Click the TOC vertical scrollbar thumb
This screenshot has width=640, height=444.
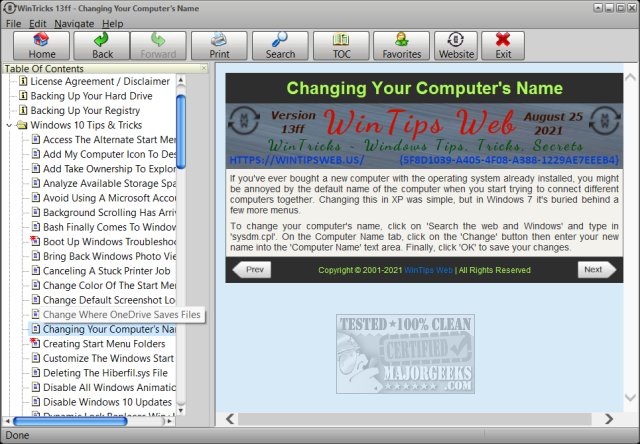[181, 131]
